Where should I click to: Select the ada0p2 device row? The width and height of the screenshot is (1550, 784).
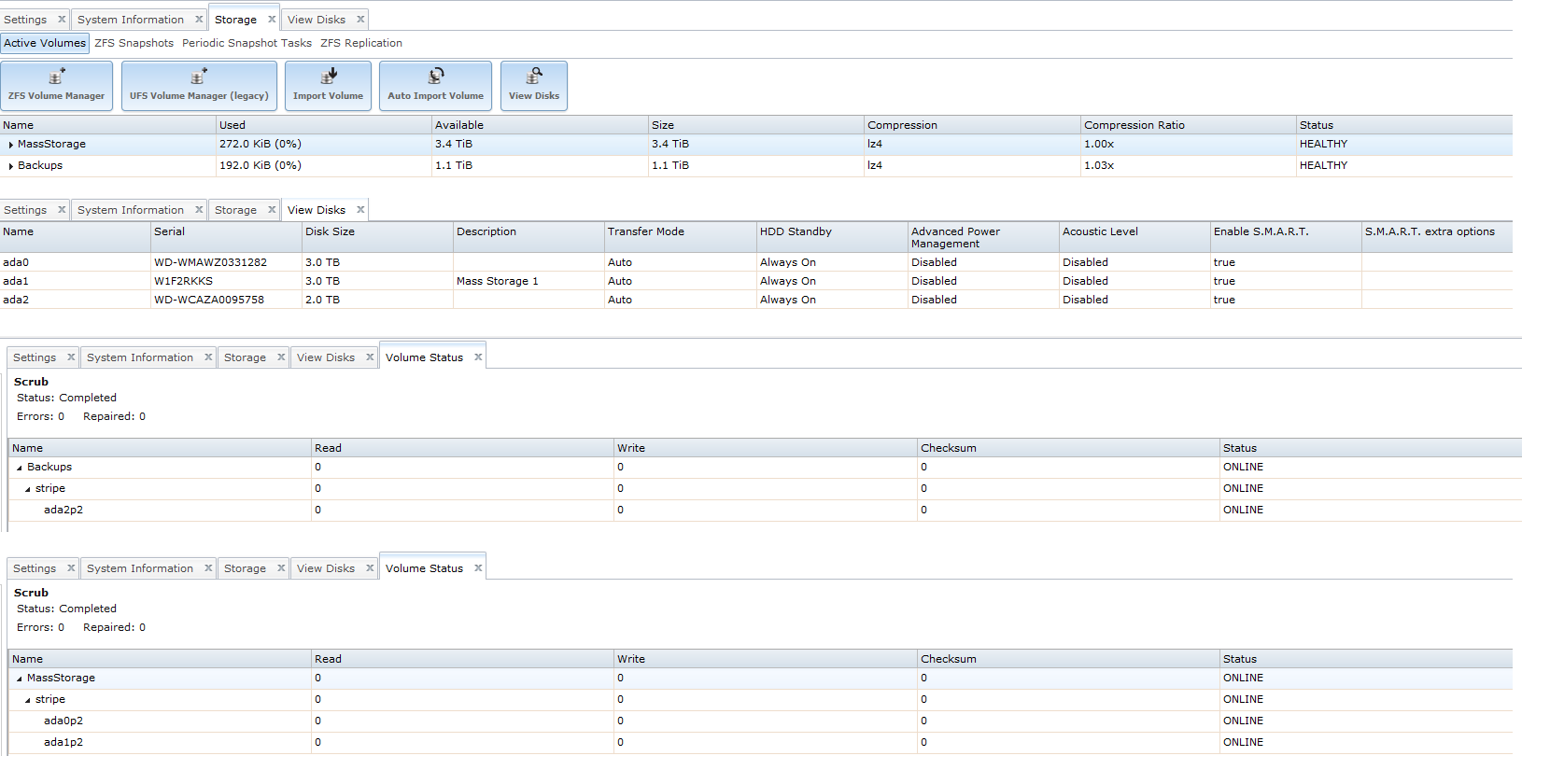coord(761,721)
